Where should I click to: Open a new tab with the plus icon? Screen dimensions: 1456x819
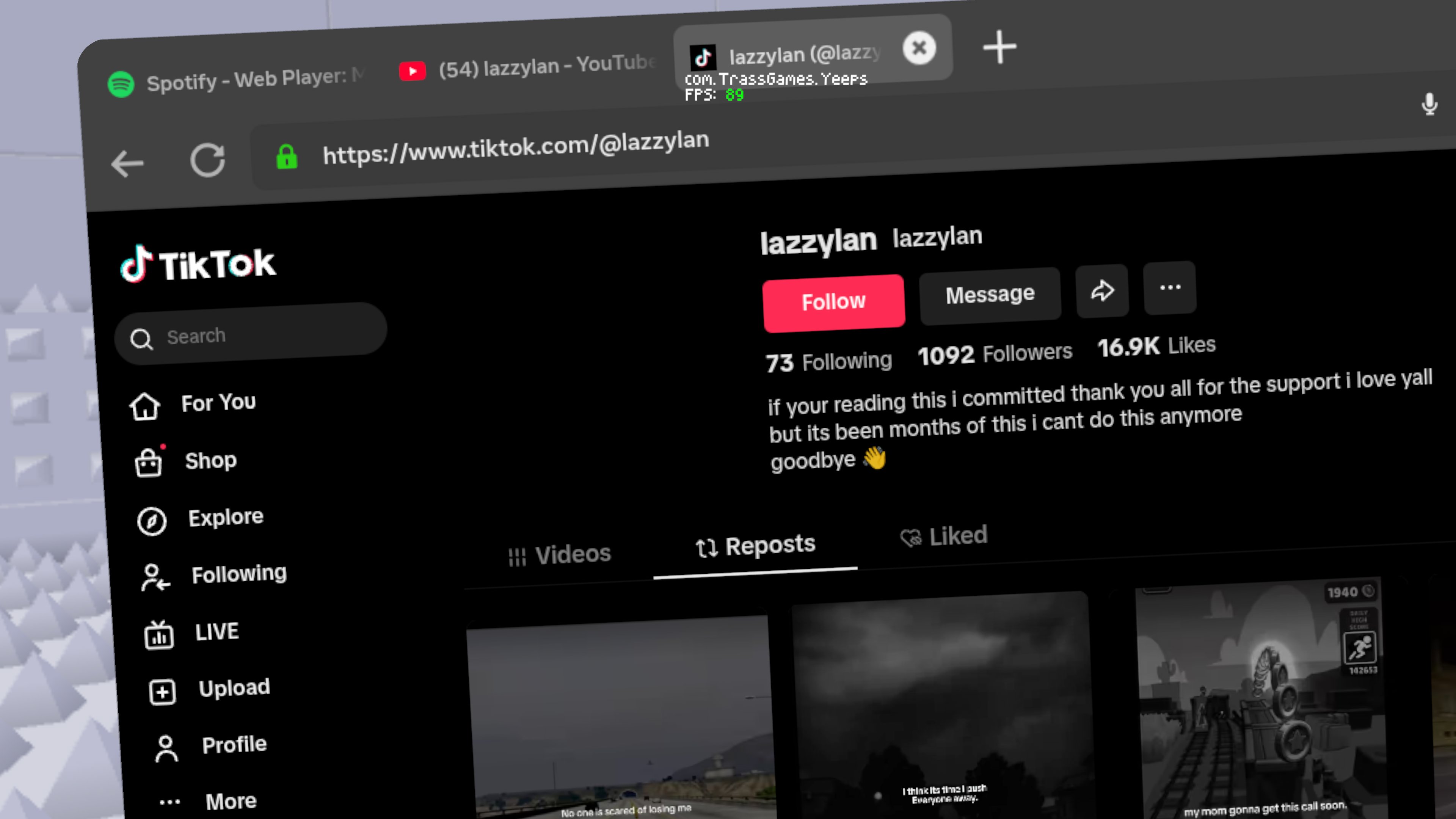[x=999, y=47]
